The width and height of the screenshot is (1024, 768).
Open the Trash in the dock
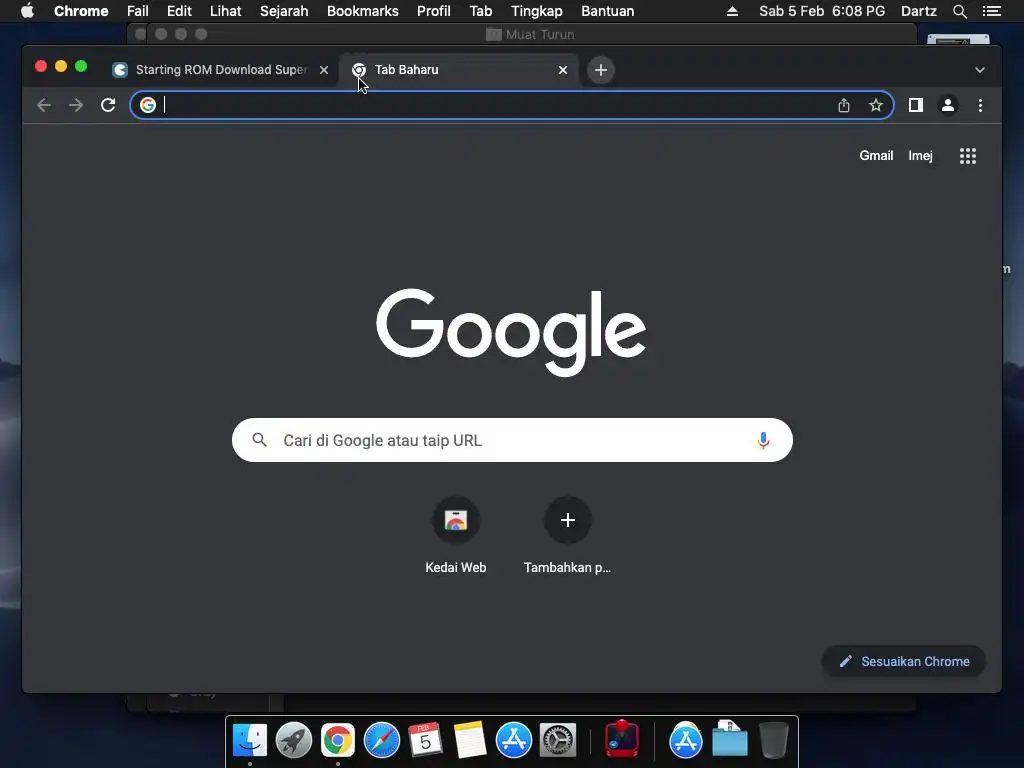pos(773,741)
